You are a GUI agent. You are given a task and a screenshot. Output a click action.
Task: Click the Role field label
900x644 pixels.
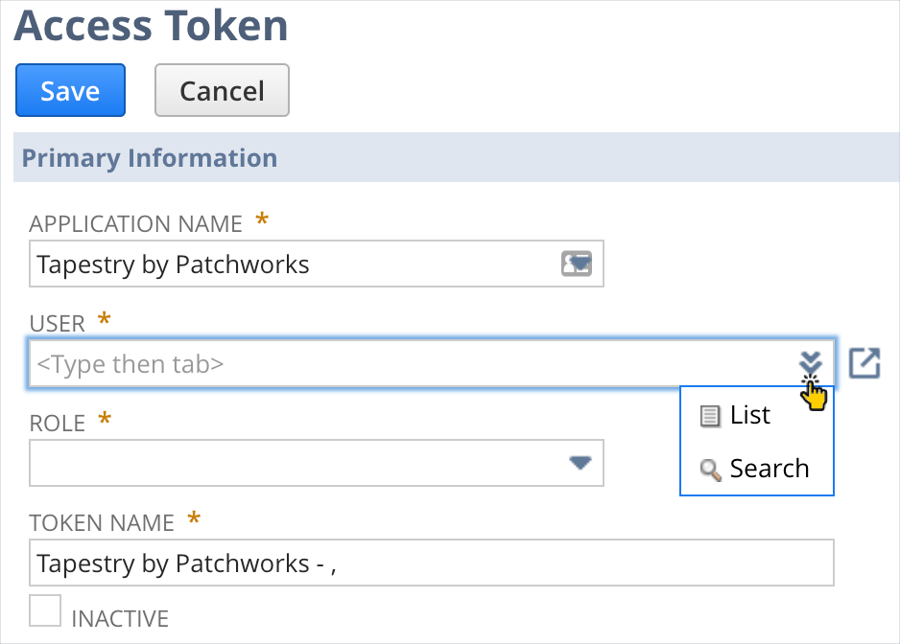(57, 424)
